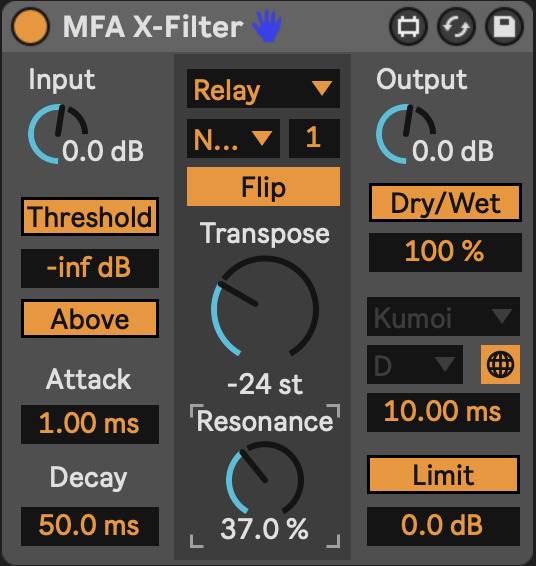Open the Relay mode dropdown
Image resolution: width=536 pixels, height=566 pixels.
[263, 89]
